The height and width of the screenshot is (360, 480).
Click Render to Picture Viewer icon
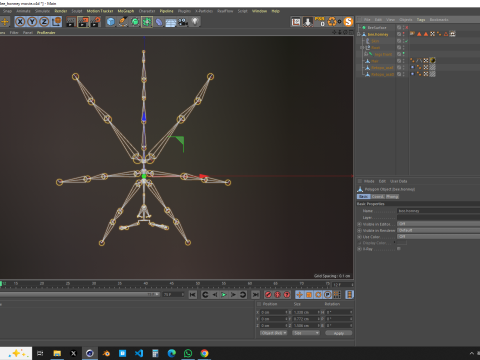click(83, 22)
